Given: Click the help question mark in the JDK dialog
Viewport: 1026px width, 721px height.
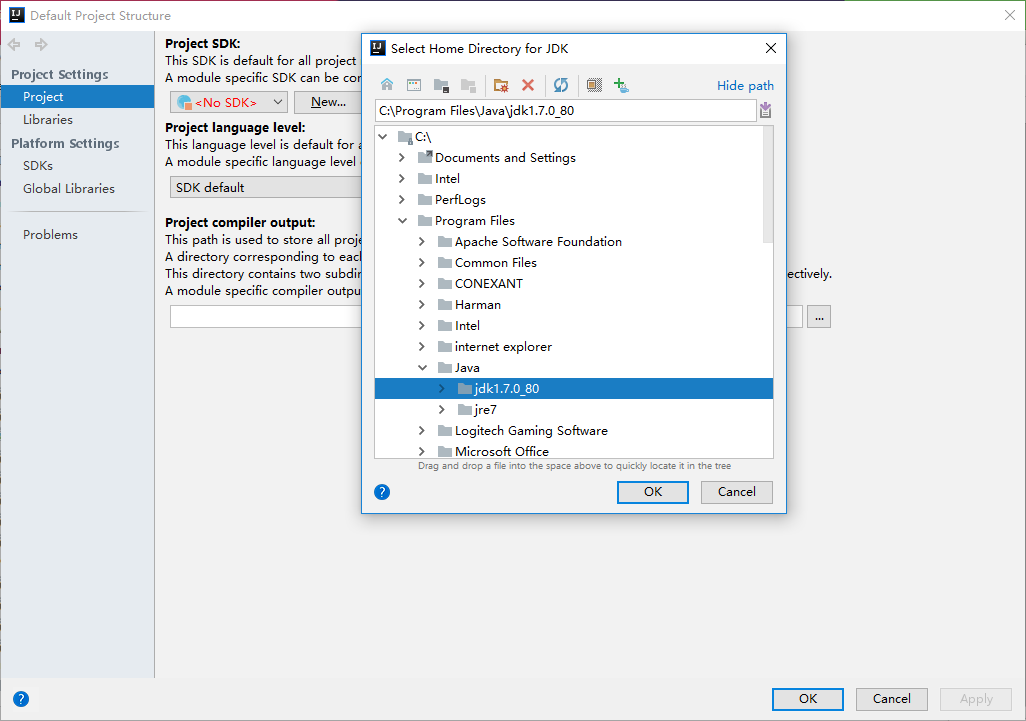Looking at the screenshot, I should tap(382, 492).
